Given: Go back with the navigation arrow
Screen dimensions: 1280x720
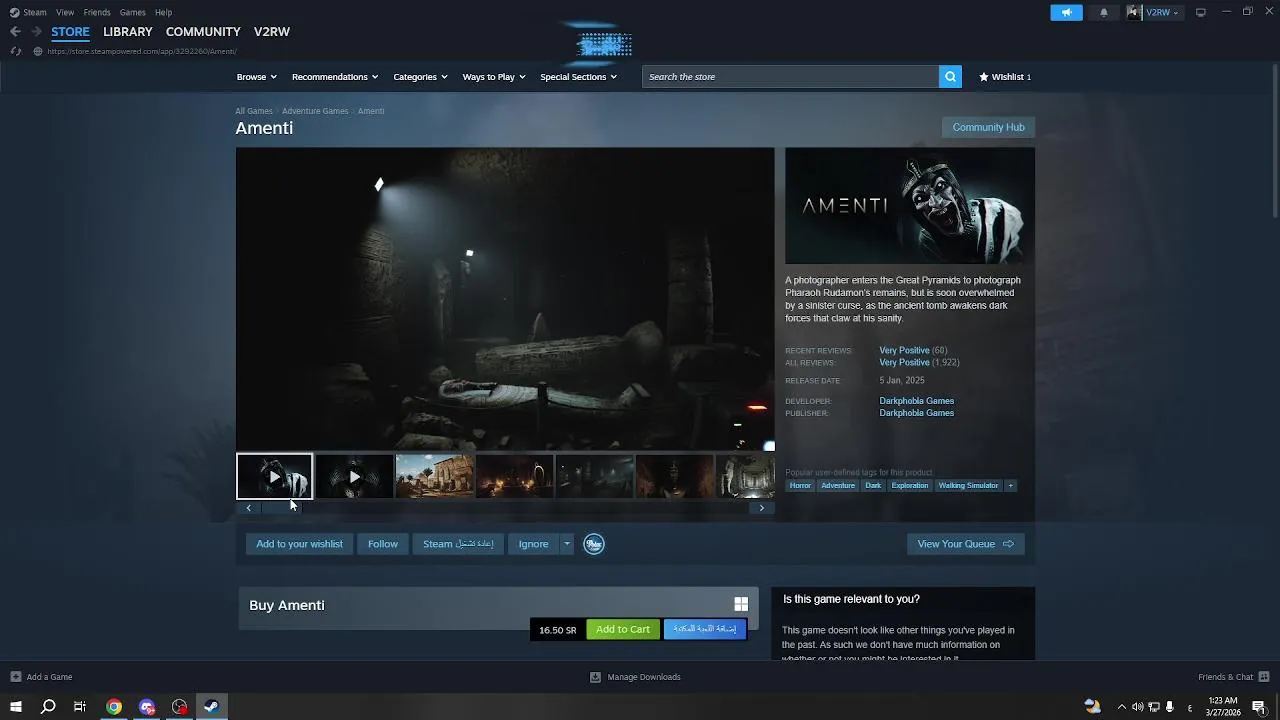Looking at the screenshot, I should 15,31.
